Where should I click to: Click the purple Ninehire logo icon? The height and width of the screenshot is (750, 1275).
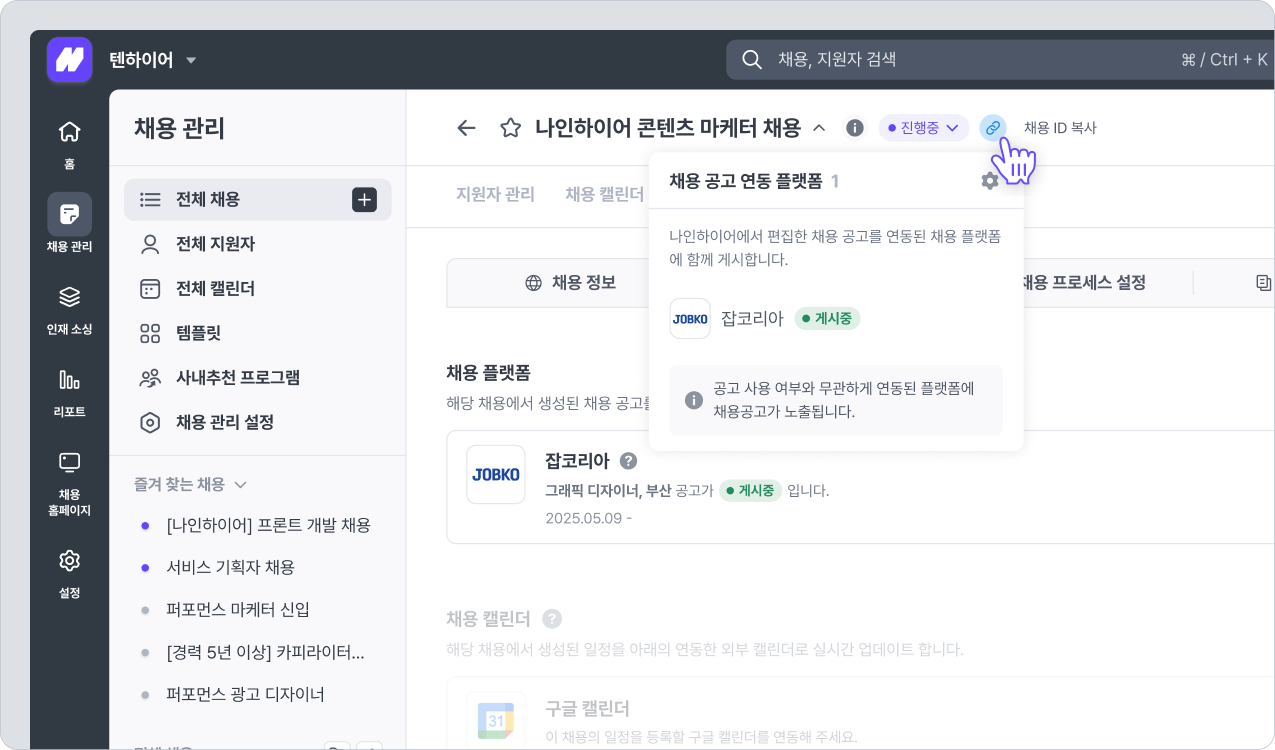click(x=69, y=60)
